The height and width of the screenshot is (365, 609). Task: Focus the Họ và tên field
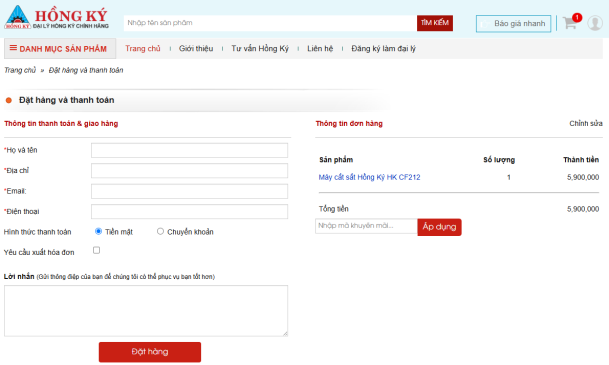pyautogui.click(x=190, y=150)
